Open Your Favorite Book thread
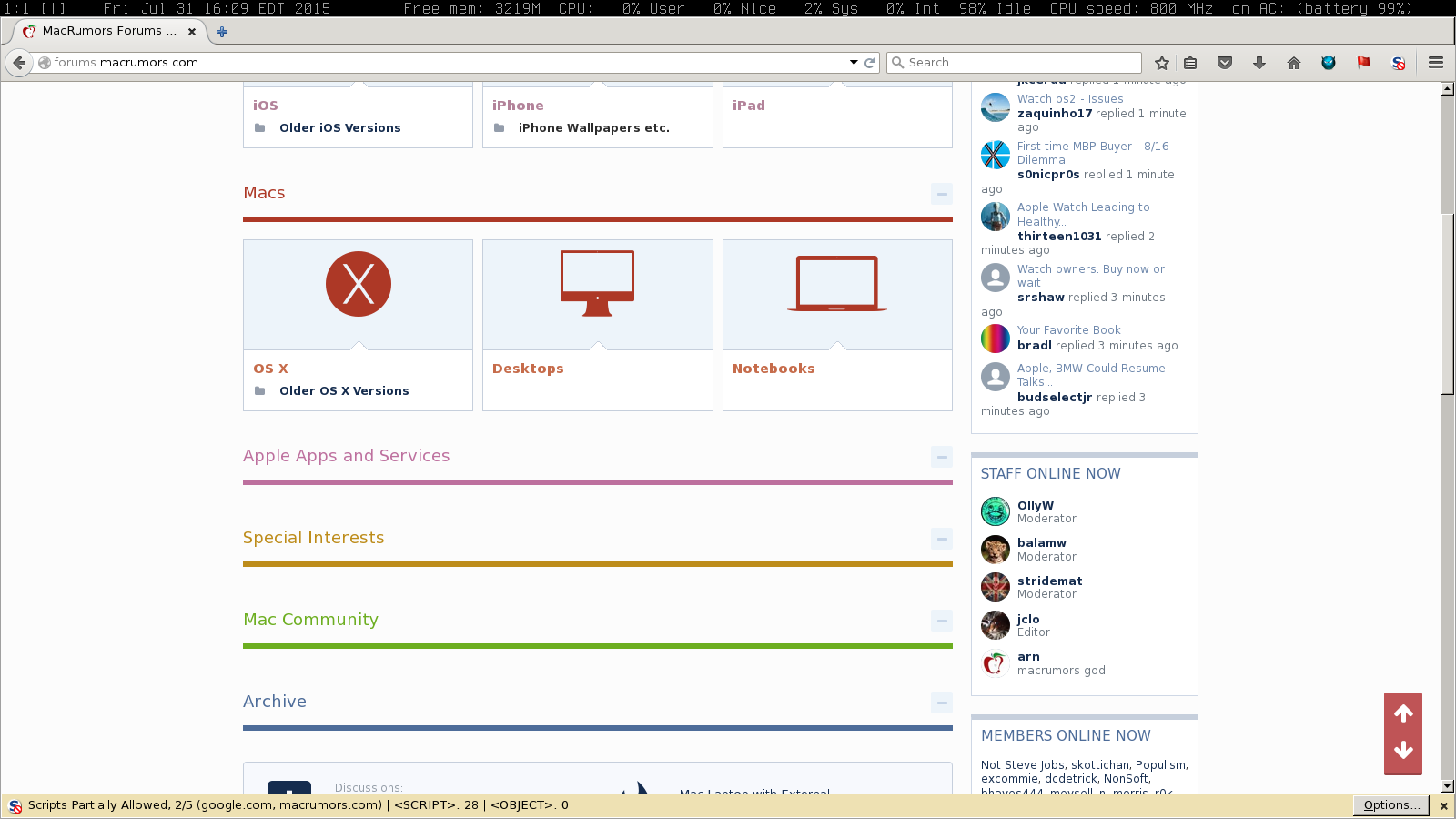Image resolution: width=1456 pixels, height=819 pixels. coord(1068,330)
